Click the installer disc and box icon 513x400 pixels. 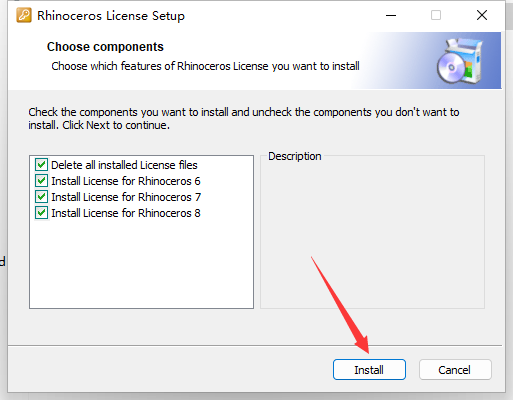460,61
